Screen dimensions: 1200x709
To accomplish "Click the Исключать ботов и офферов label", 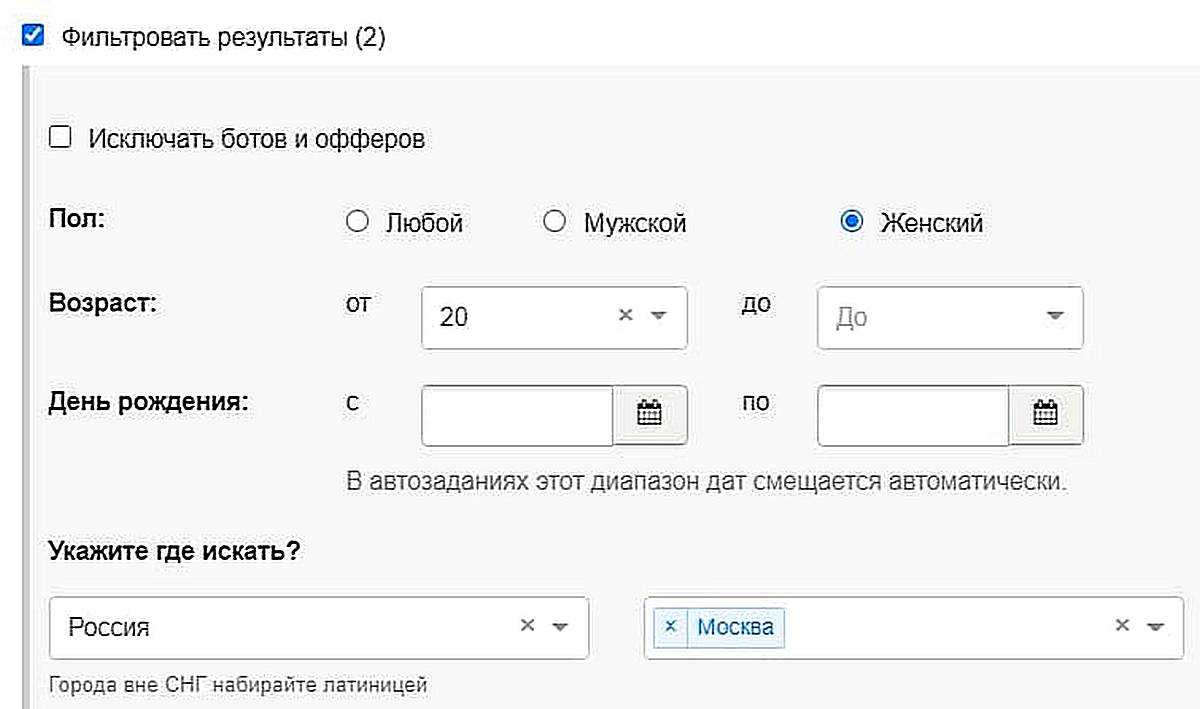I will click(x=256, y=138).
